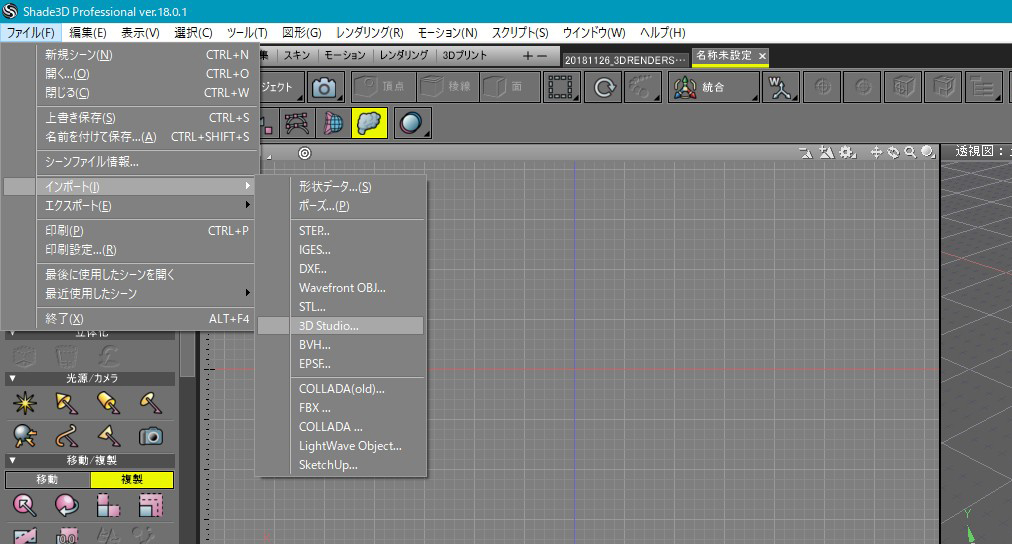Import an FBX ... file
This screenshot has height=544, width=1012.
358,408
